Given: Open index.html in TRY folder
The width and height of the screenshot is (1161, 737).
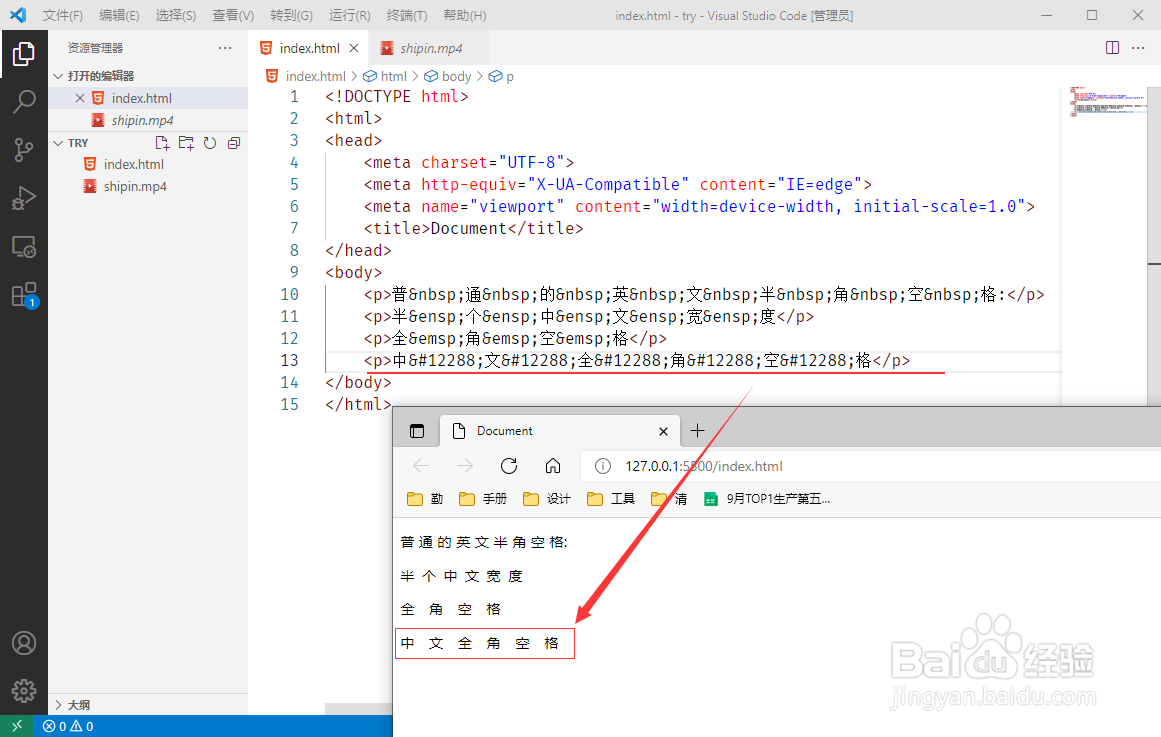Looking at the screenshot, I should 148,164.
